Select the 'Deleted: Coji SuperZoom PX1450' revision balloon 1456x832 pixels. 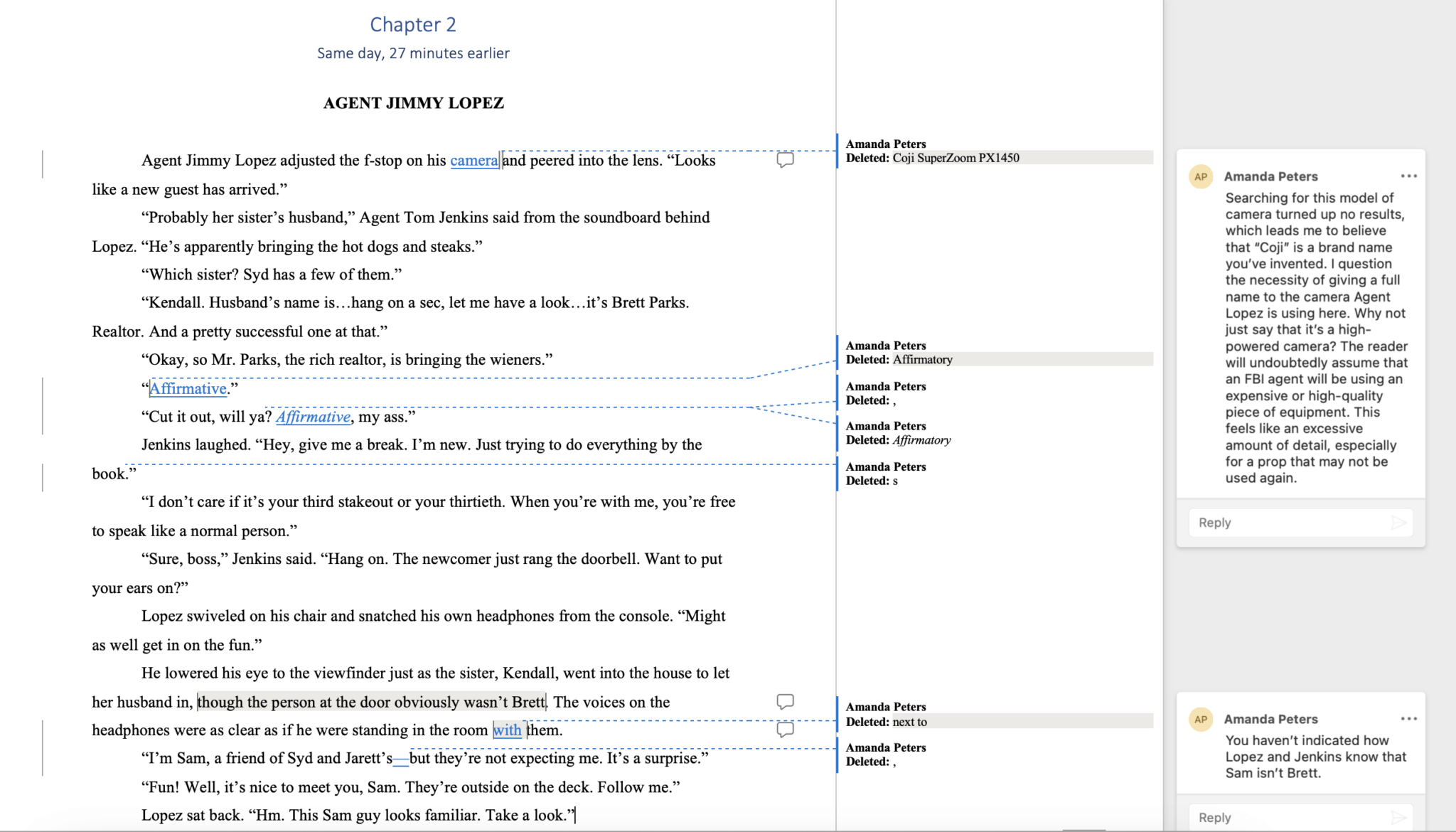(955, 158)
